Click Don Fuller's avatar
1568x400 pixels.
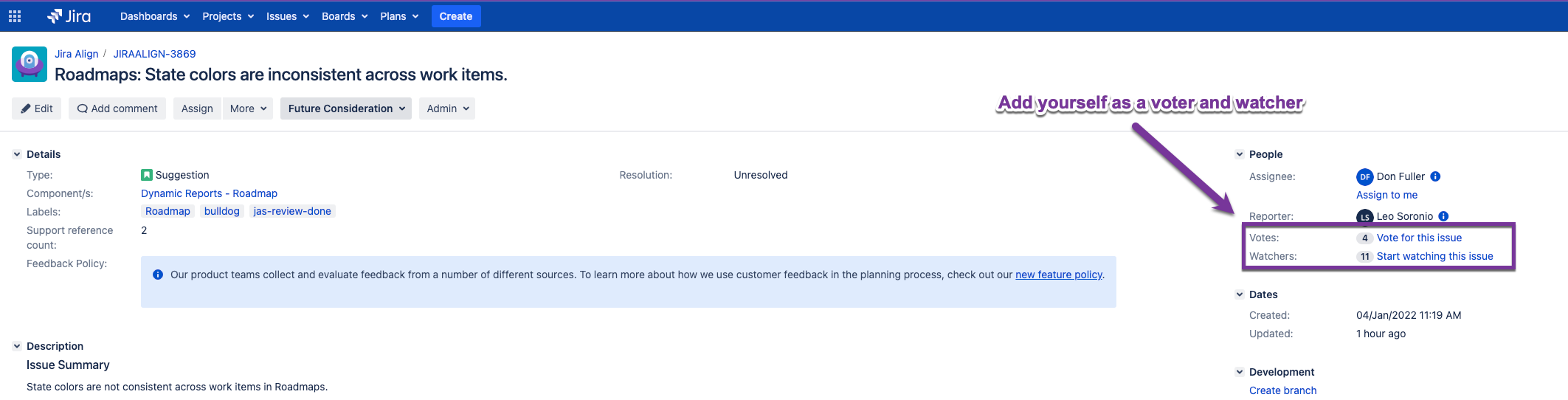1364,176
